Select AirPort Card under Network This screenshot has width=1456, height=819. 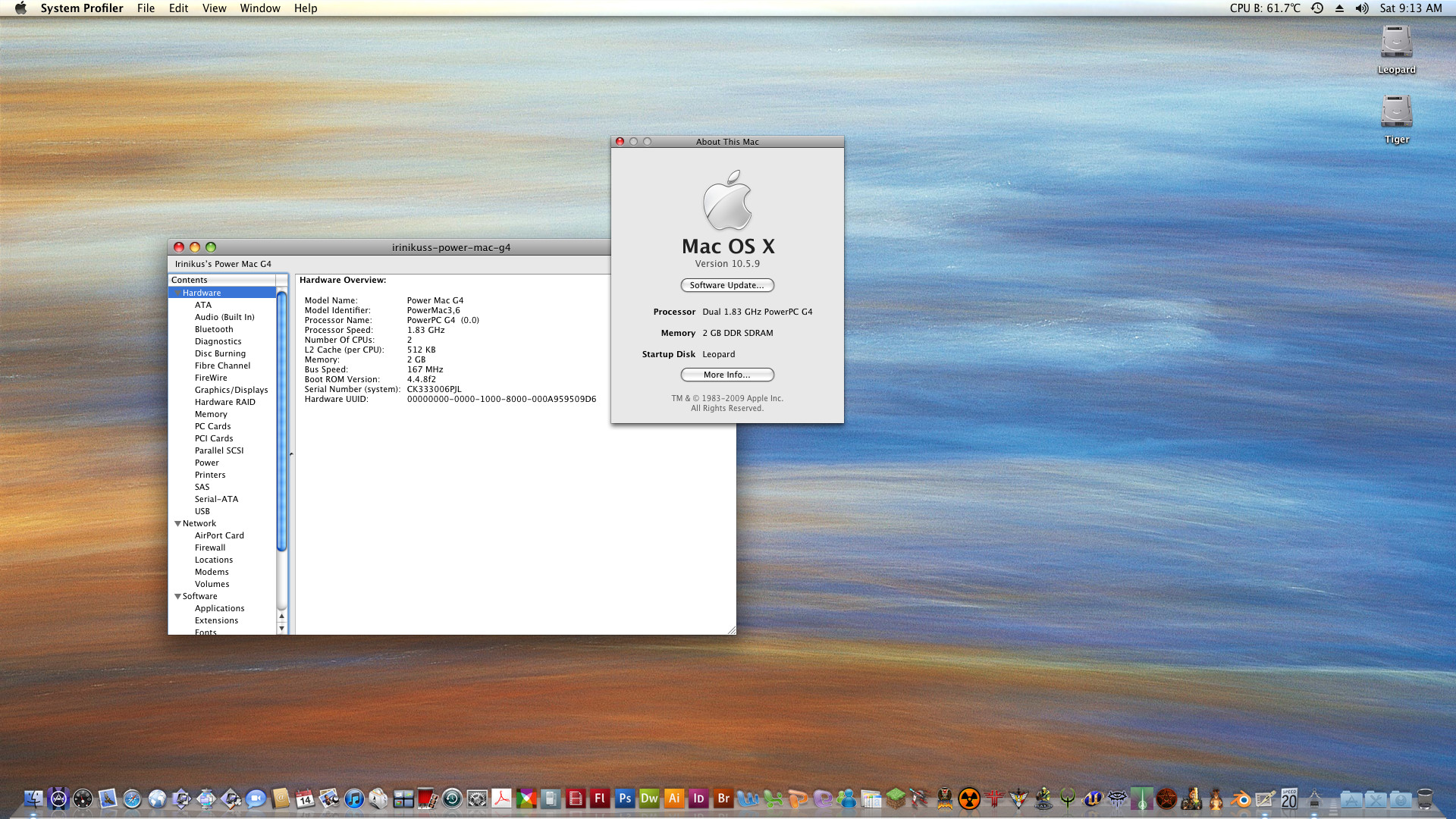pos(219,536)
